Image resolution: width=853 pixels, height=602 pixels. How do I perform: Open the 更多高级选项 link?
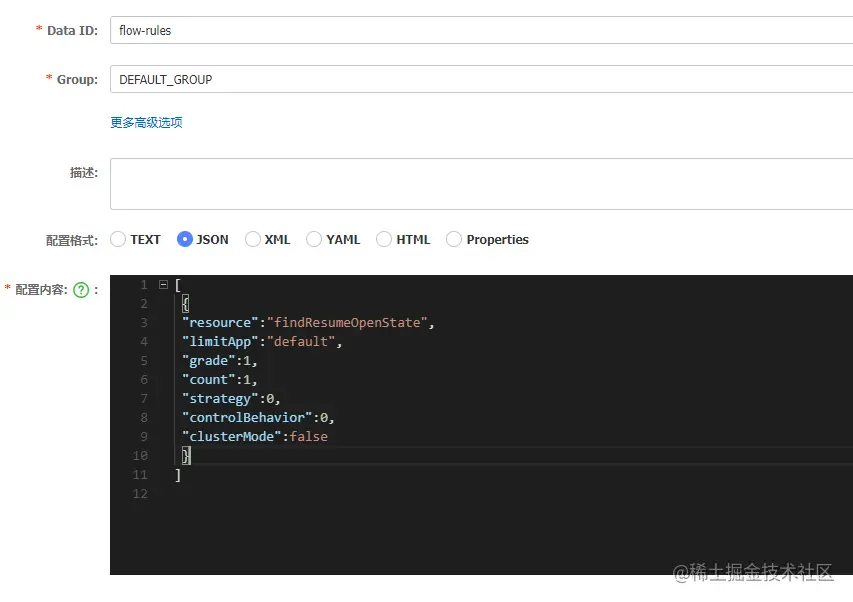(x=146, y=122)
